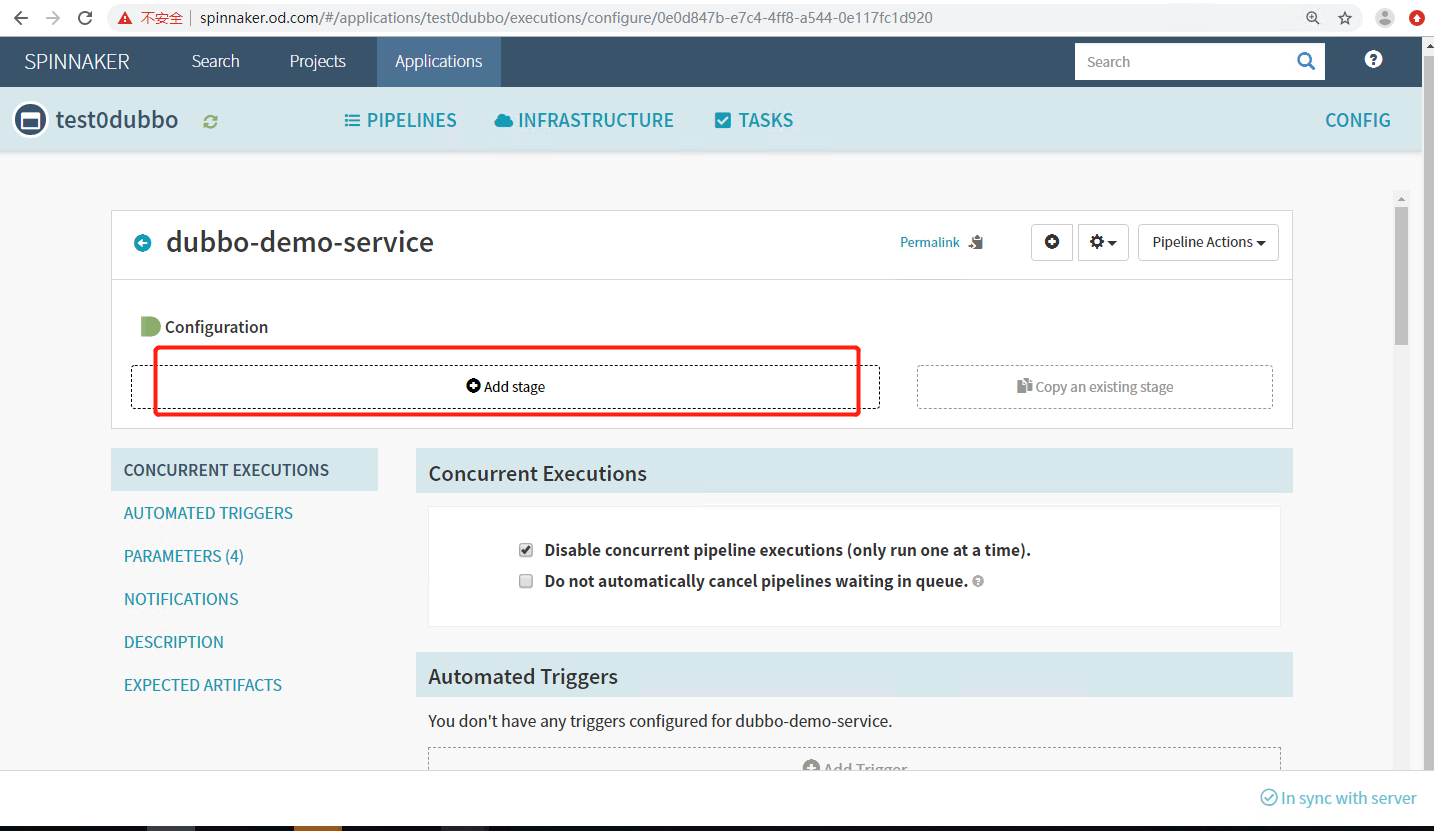Viewport: 1434px width, 831px height.
Task: Open the Pipeline Actions dropdown
Action: (1207, 242)
